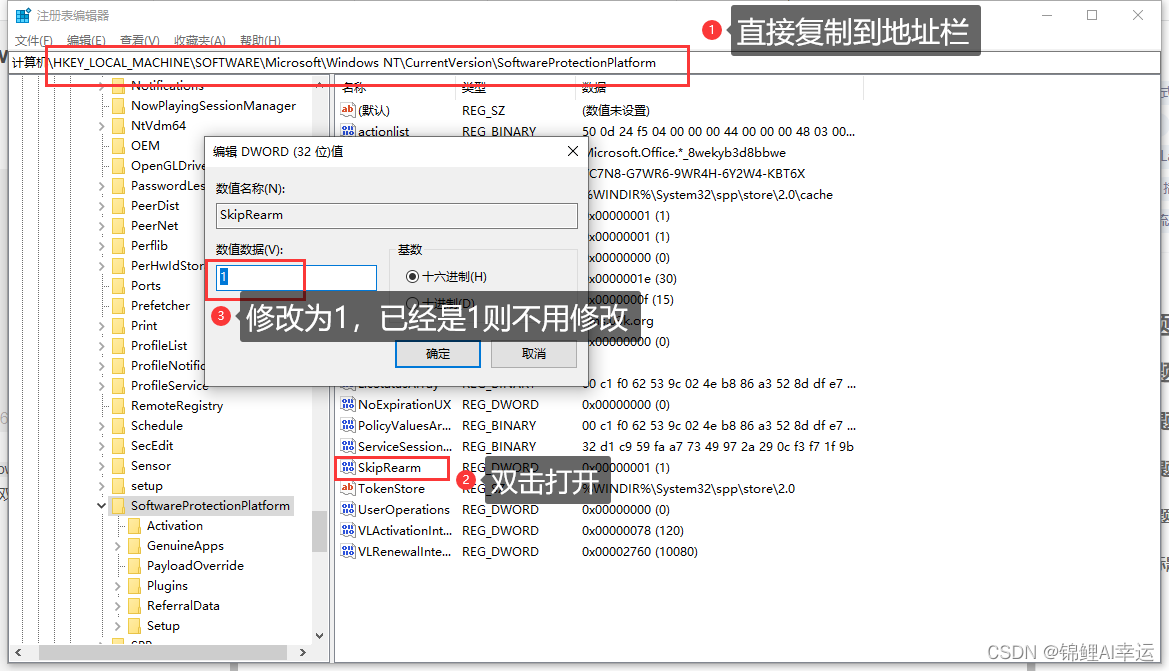Click the TokenStore string icon
Image resolution: width=1169 pixels, height=671 pixels.
tap(347, 488)
